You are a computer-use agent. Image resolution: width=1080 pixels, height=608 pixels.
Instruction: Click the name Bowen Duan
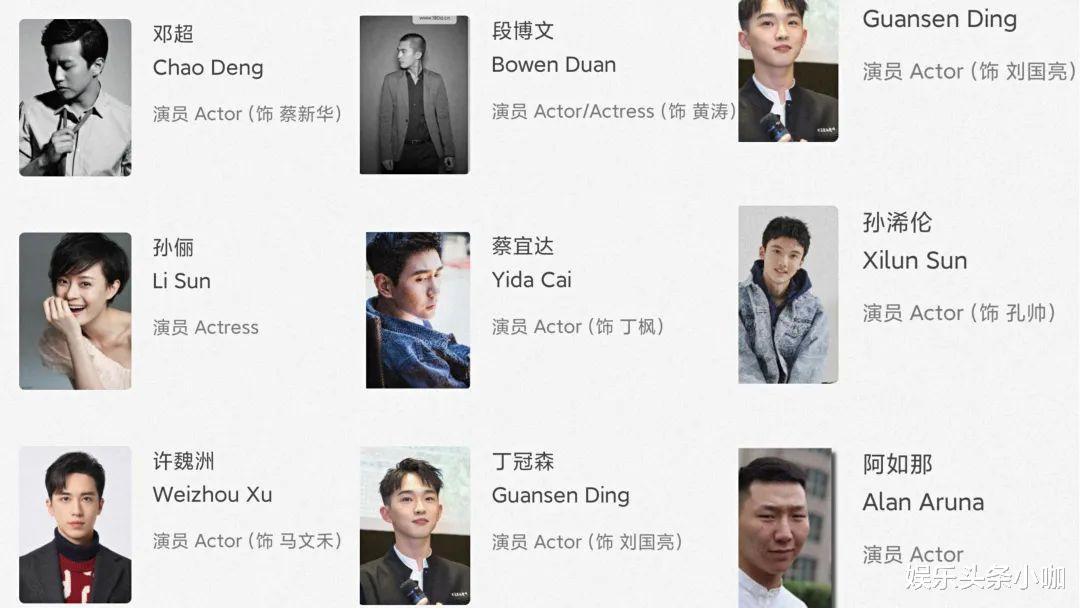coord(554,65)
